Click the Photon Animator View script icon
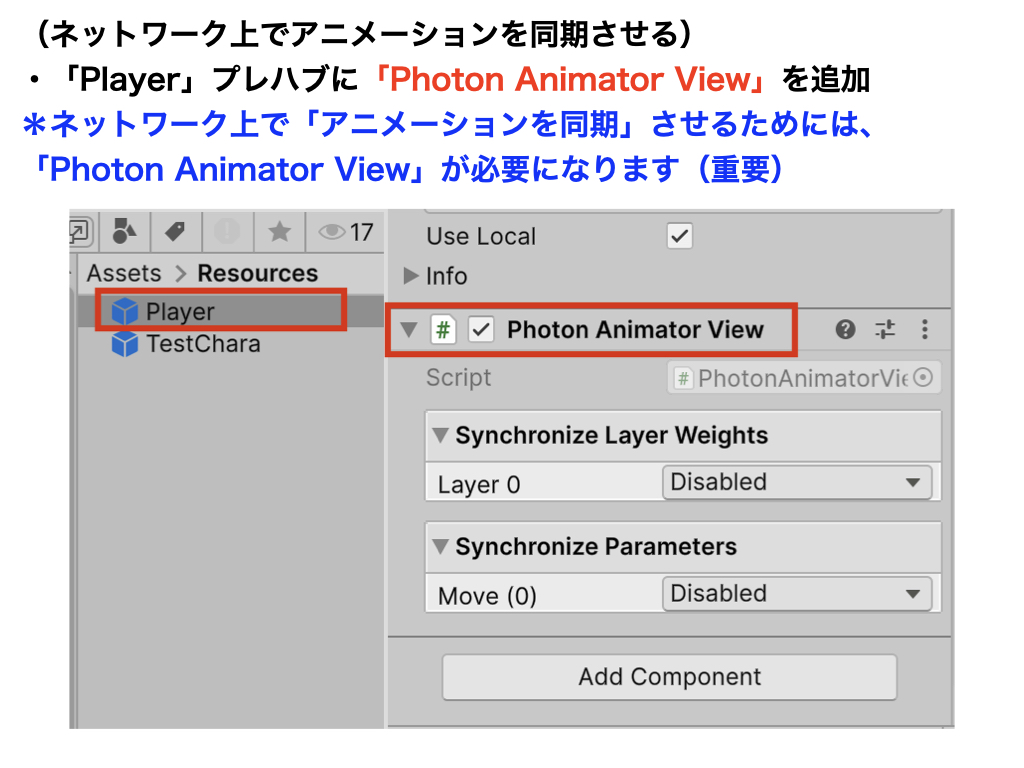1024x768 pixels. click(x=443, y=329)
